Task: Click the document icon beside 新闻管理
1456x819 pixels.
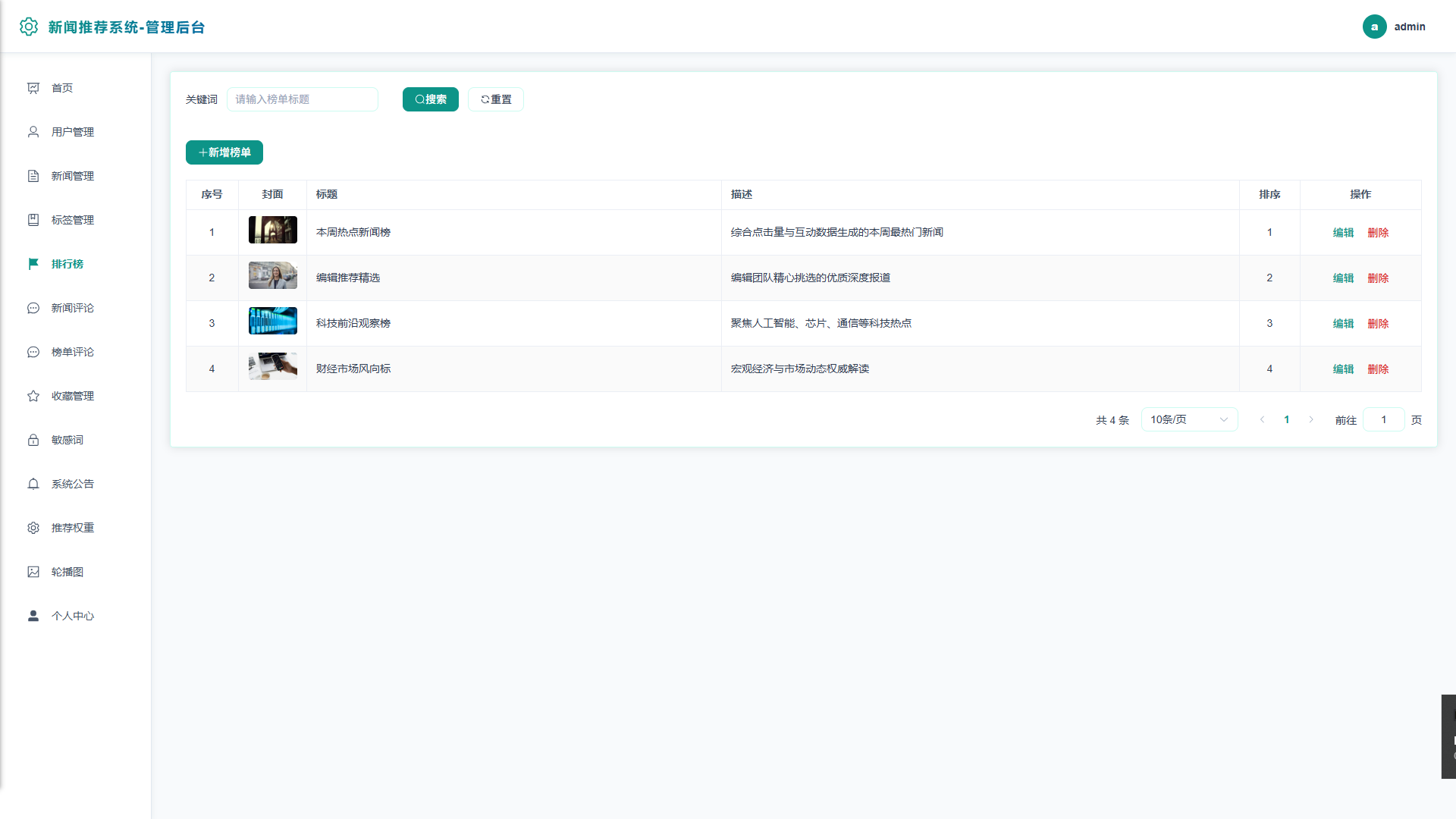Action: click(x=33, y=176)
